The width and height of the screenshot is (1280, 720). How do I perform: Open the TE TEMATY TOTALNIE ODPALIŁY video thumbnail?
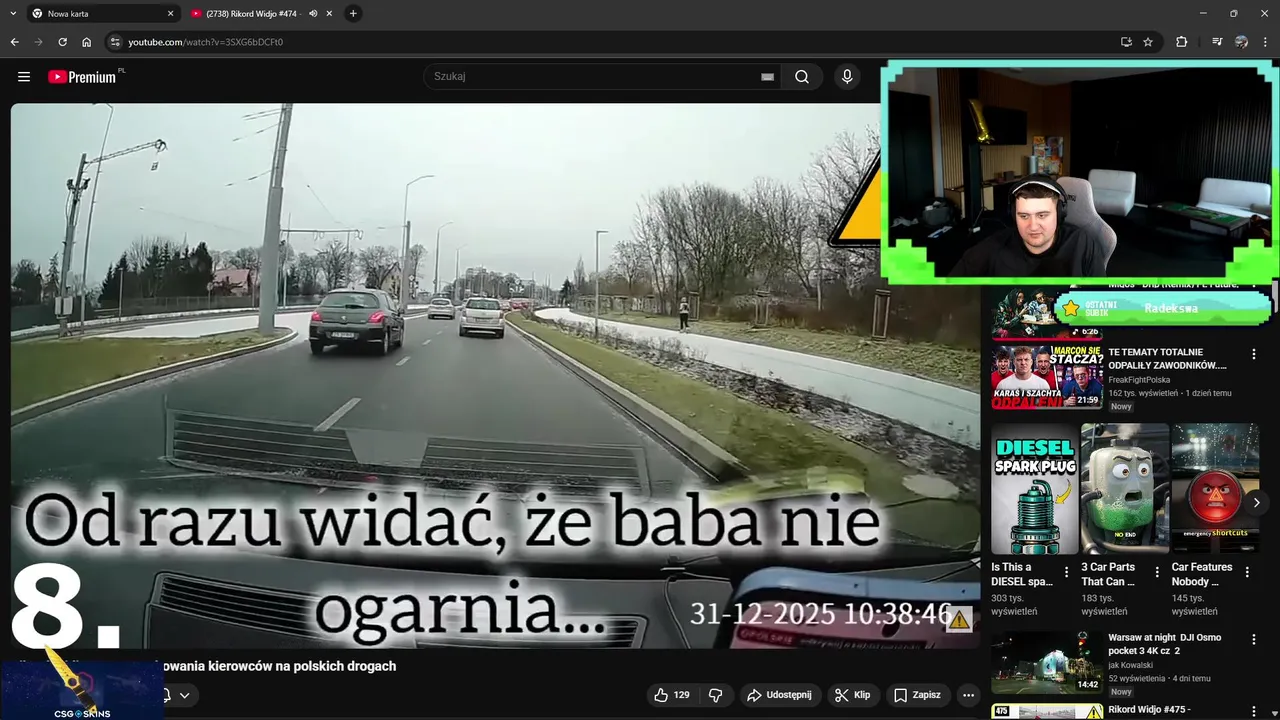(1047, 376)
